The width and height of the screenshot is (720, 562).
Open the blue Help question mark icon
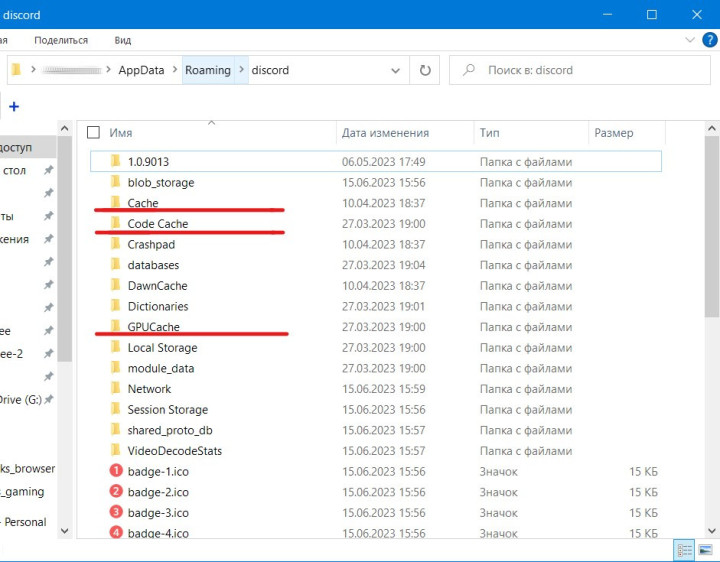(x=710, y=40)
